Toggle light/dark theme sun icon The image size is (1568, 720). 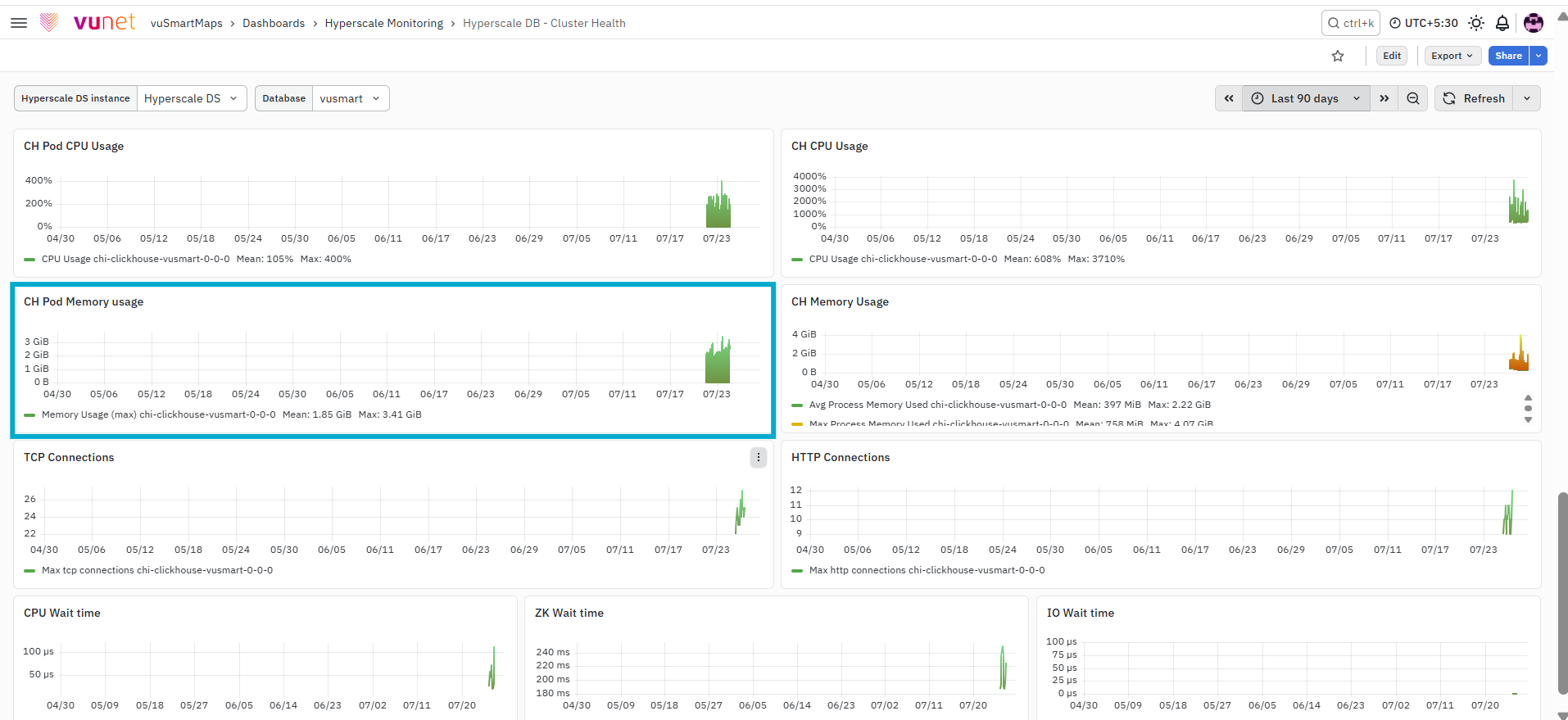click(x=1476, y=23)
